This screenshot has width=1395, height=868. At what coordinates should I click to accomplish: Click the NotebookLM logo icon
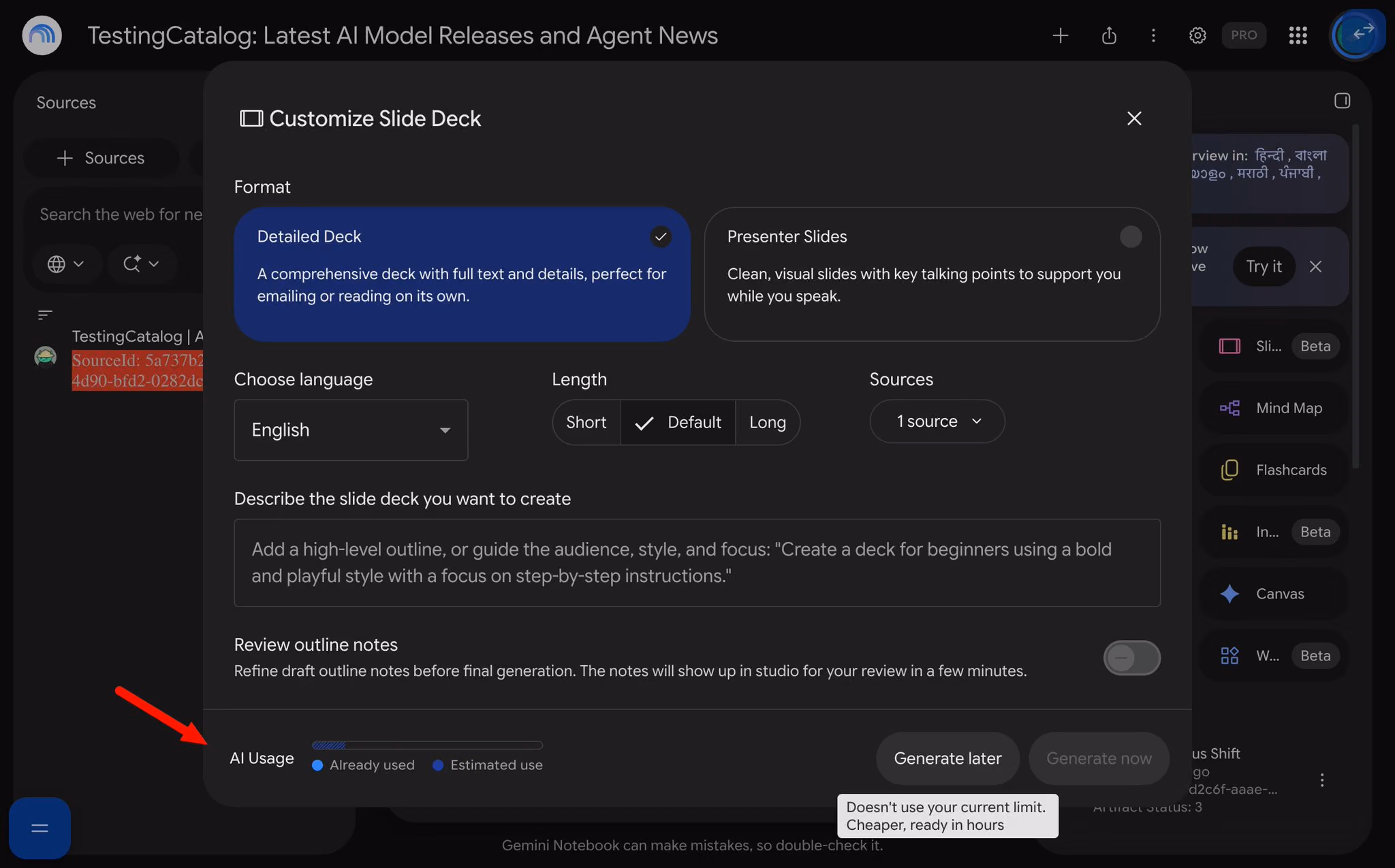[x=42, y=35]
